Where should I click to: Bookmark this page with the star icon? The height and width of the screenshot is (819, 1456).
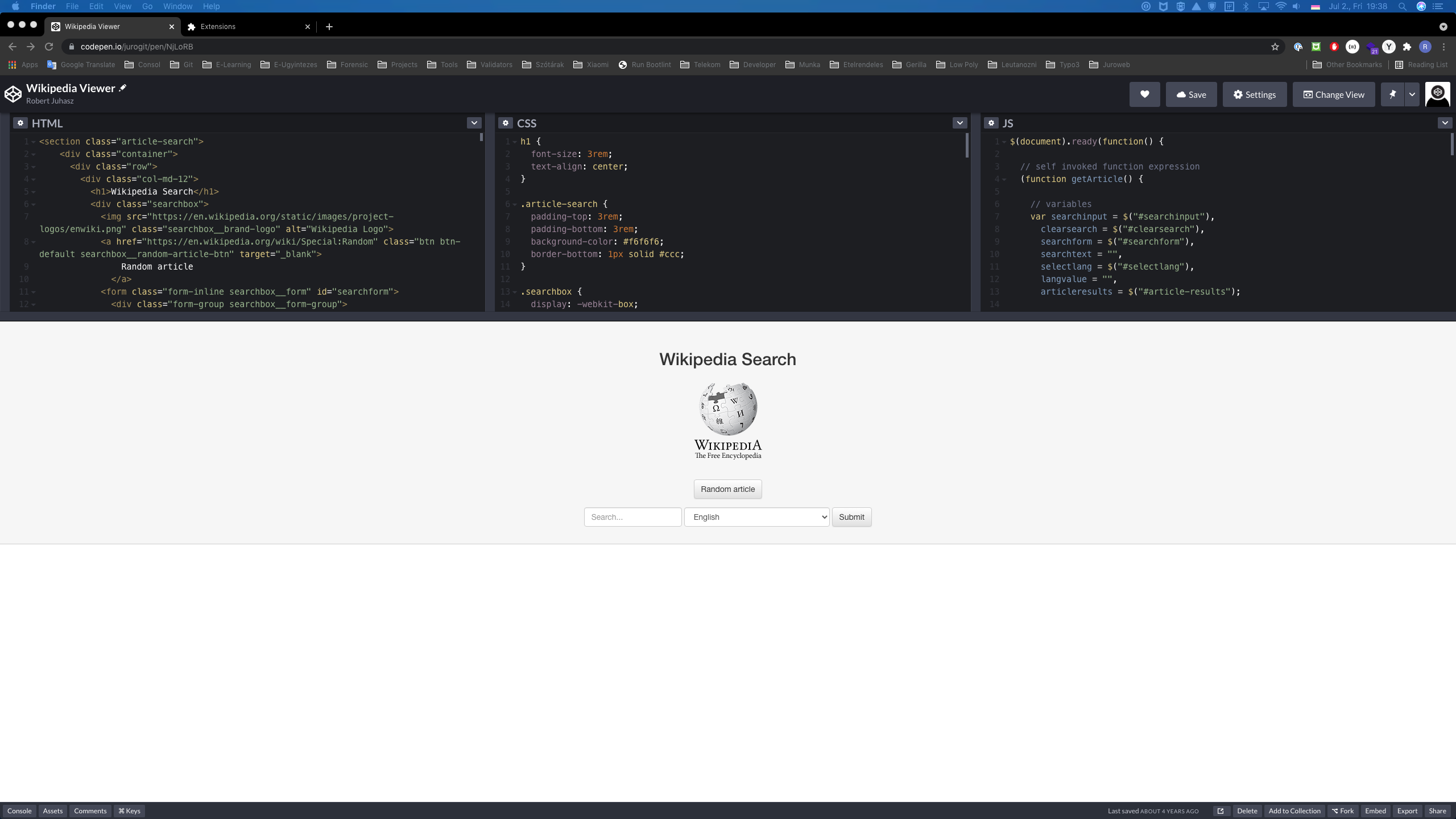[x=1275, y=47]
